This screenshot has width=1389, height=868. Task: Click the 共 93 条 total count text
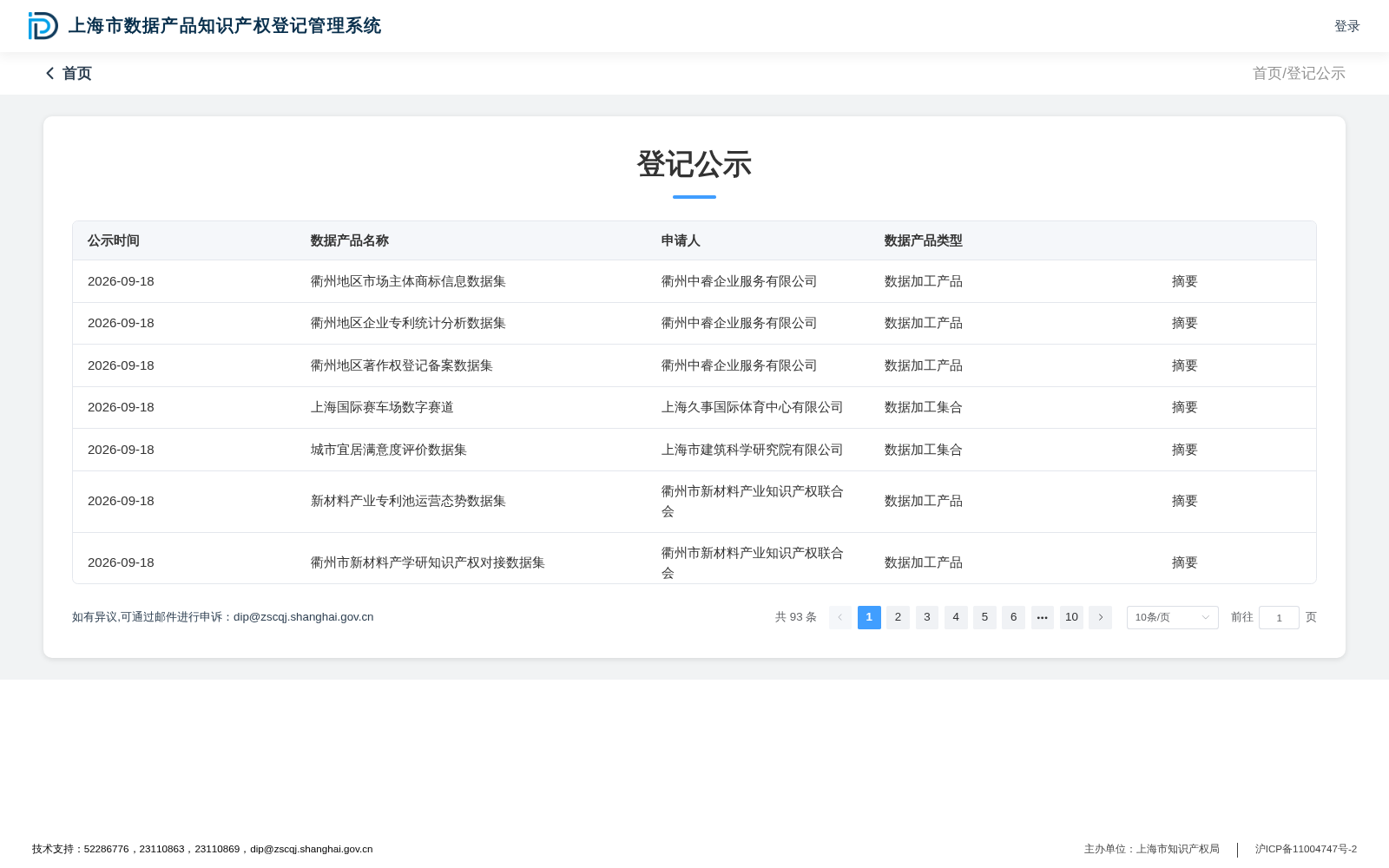click(796, 617)
